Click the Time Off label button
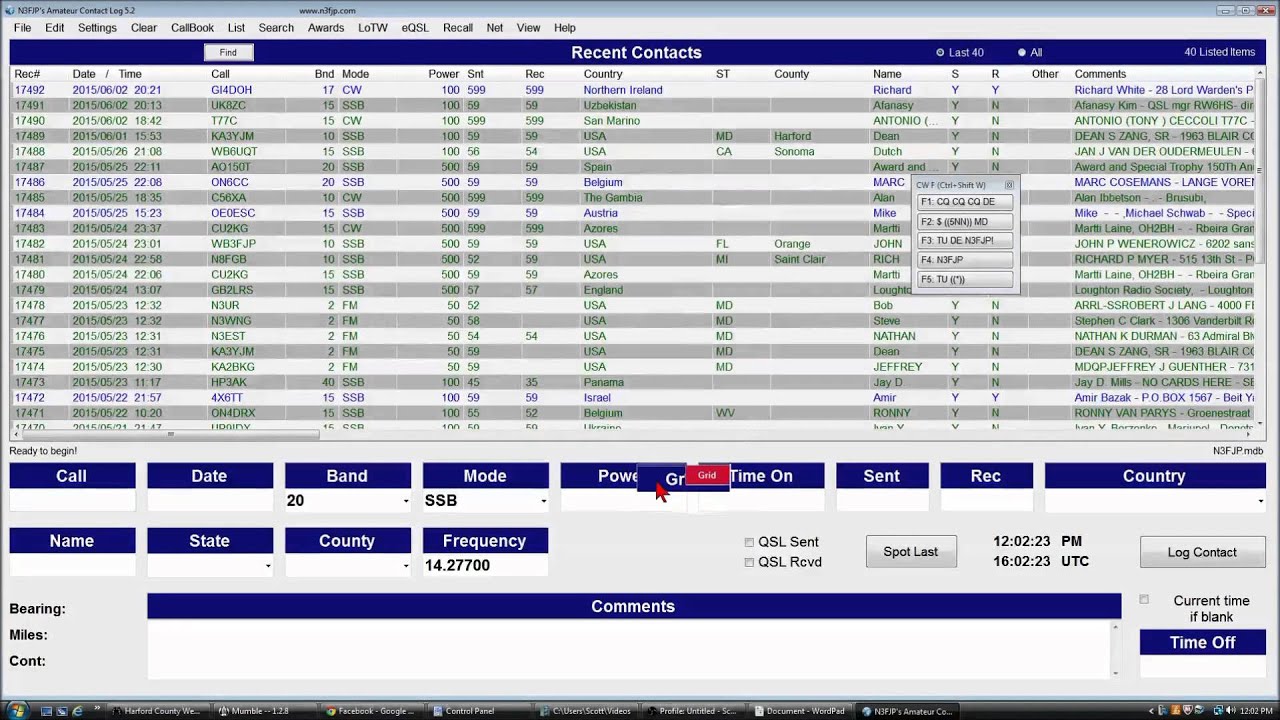Screen dimensions: 1280x720 point(1202,643)
